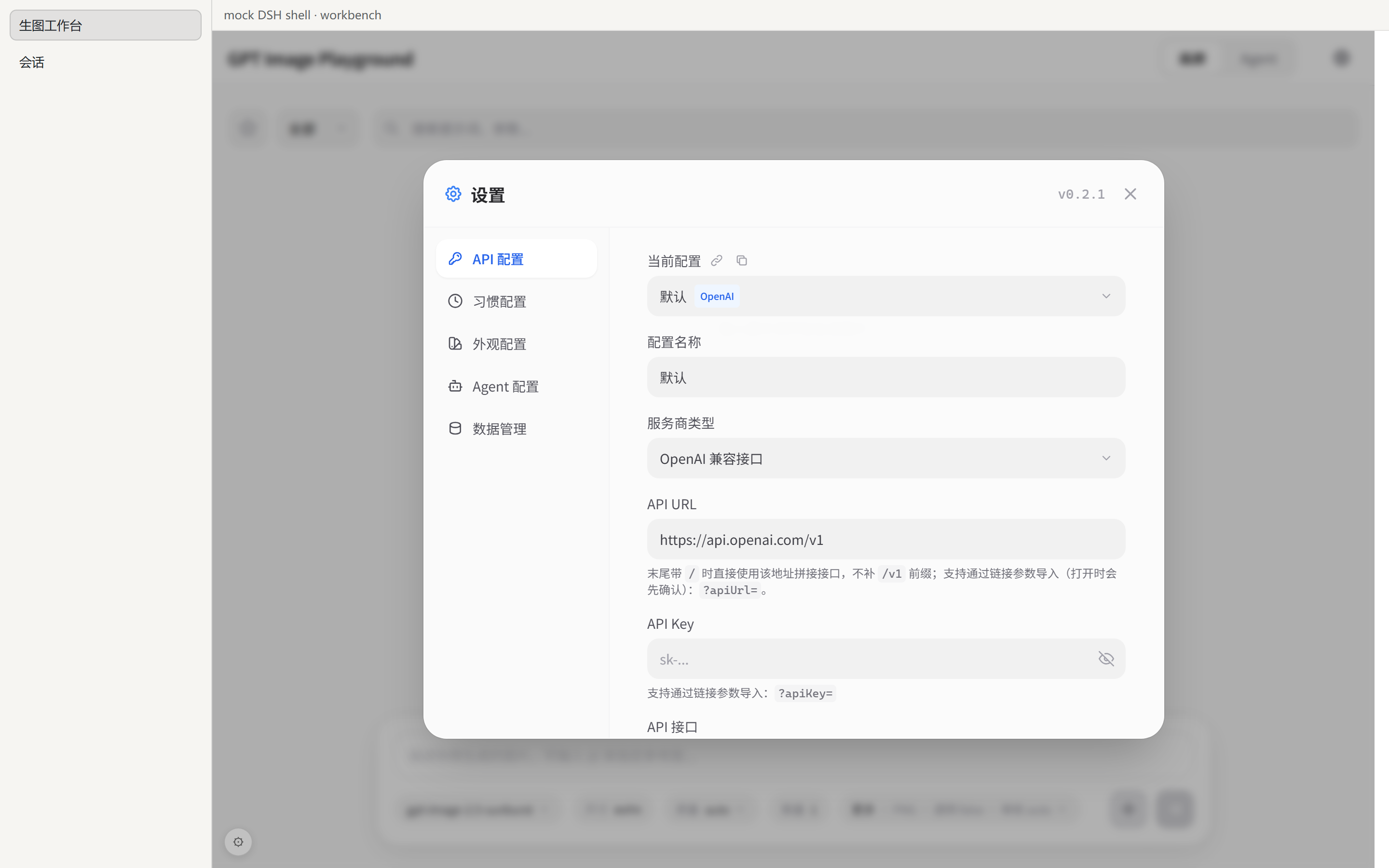Click the 设置 gear icon in dialog header
The image size is (1389, 868).
point(453,194)
